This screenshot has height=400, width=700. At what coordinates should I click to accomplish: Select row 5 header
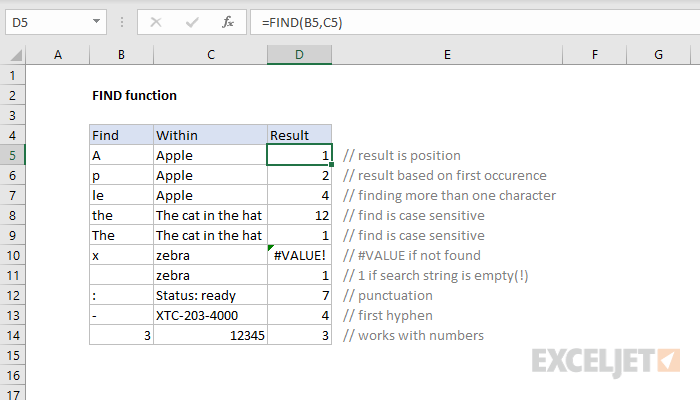(x=12, y=155)
